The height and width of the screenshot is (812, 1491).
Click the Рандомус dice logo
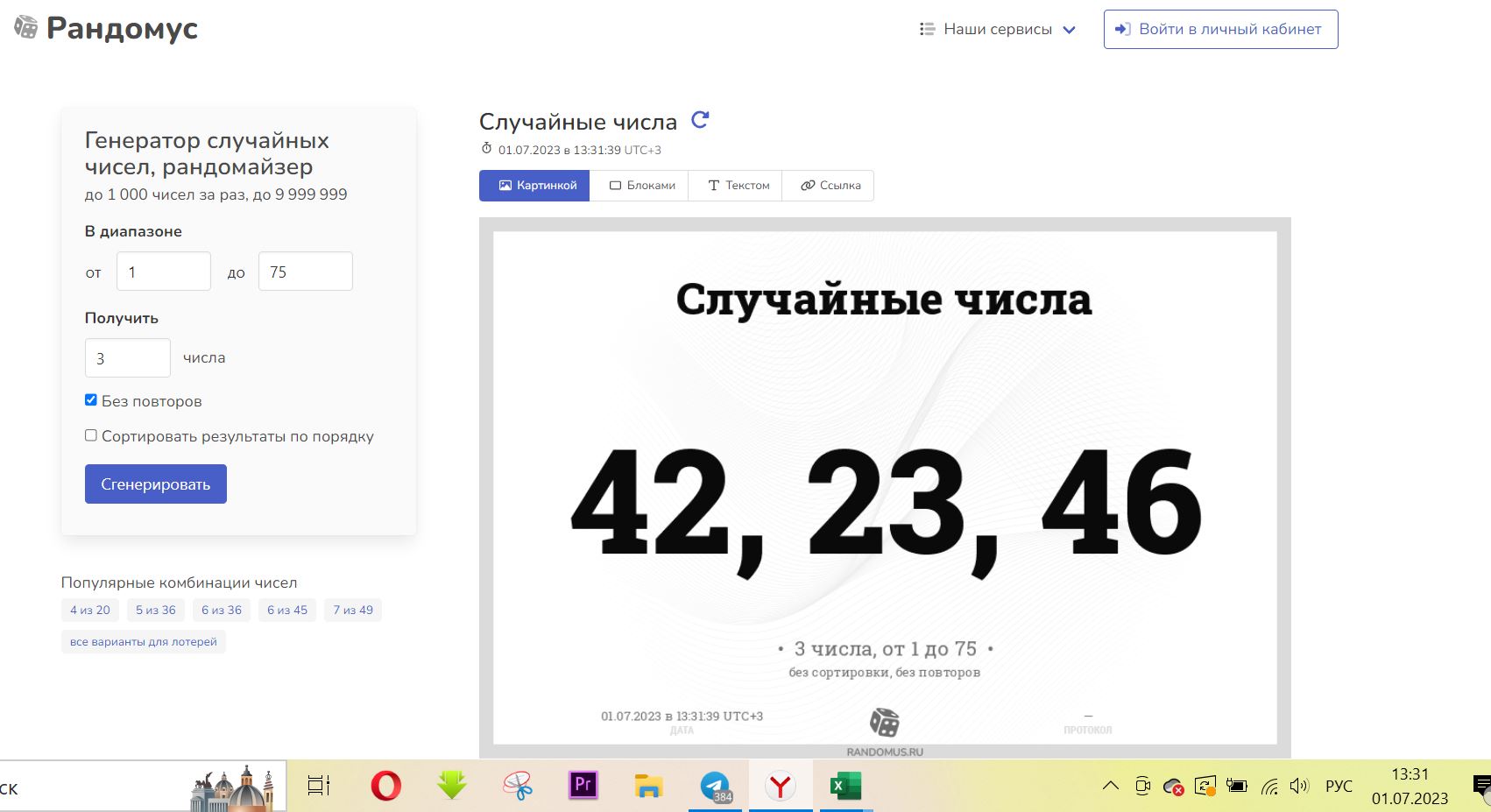tap(26, 28)
